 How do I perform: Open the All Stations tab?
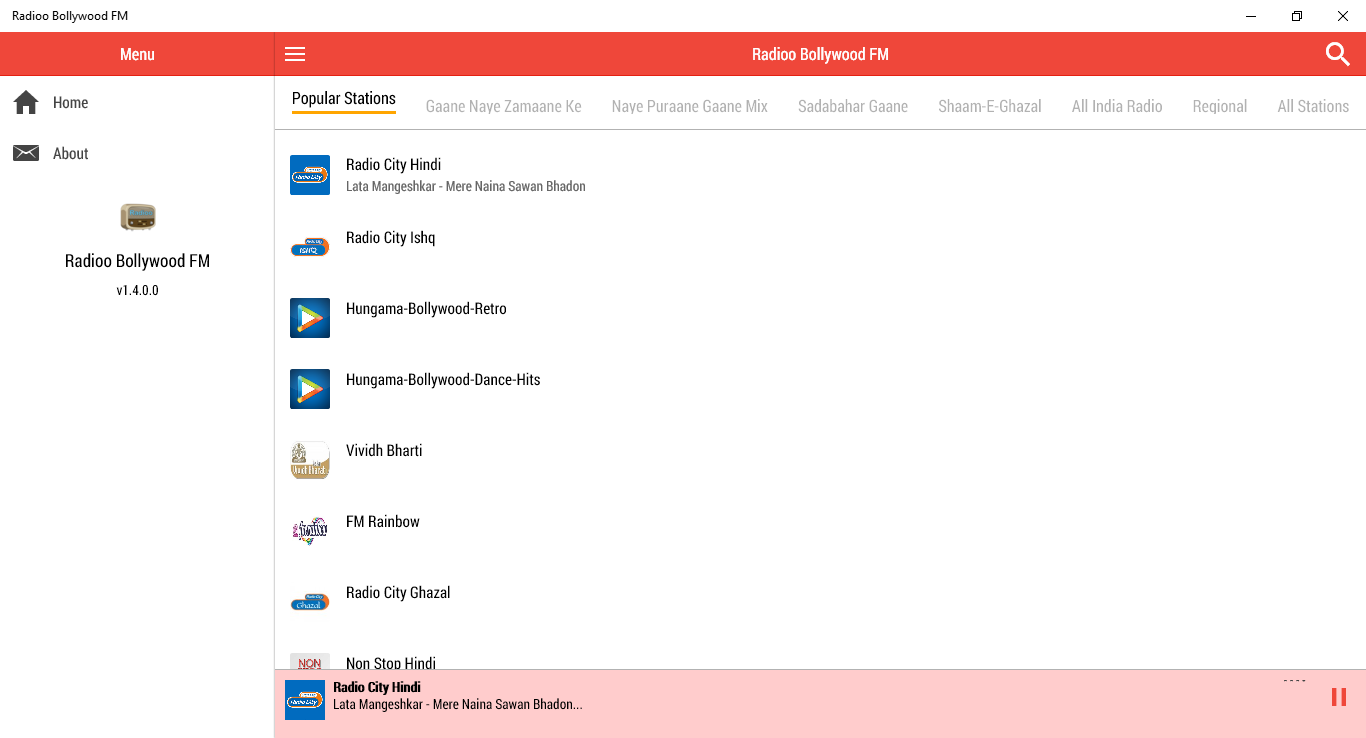point(1313,106)
